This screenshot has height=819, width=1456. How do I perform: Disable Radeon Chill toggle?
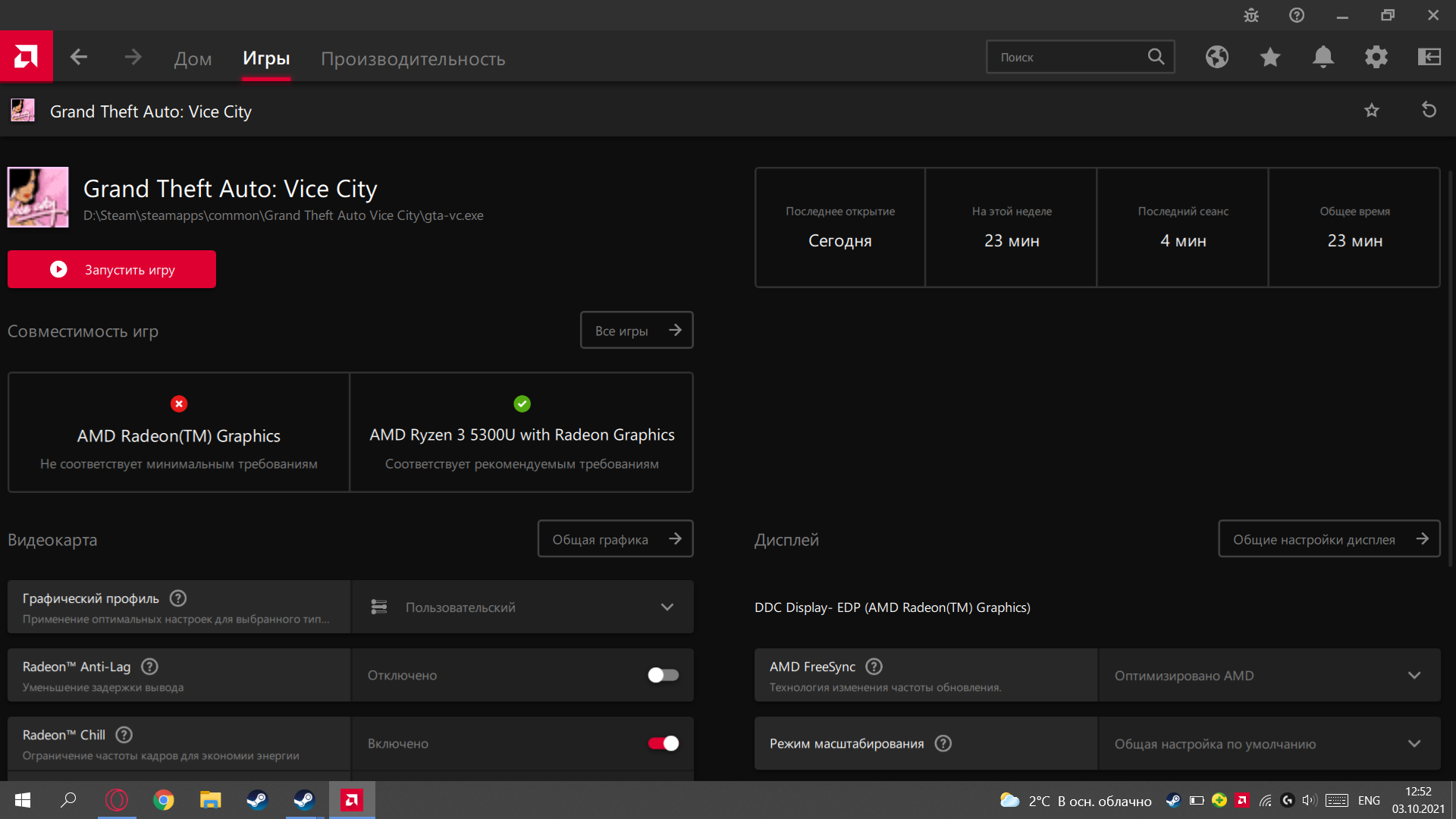664,743
